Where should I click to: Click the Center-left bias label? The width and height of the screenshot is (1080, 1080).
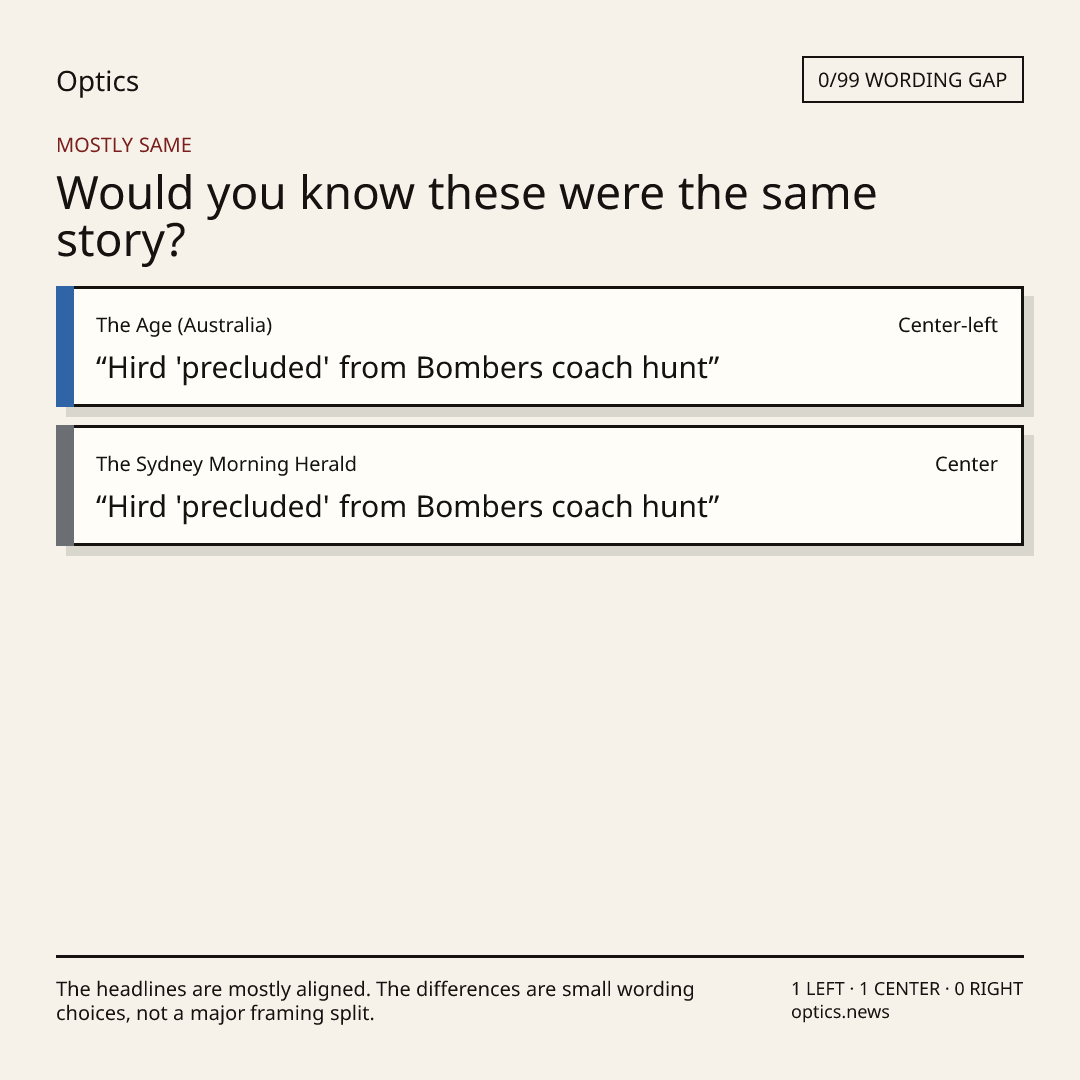click(x=948, y=325)
